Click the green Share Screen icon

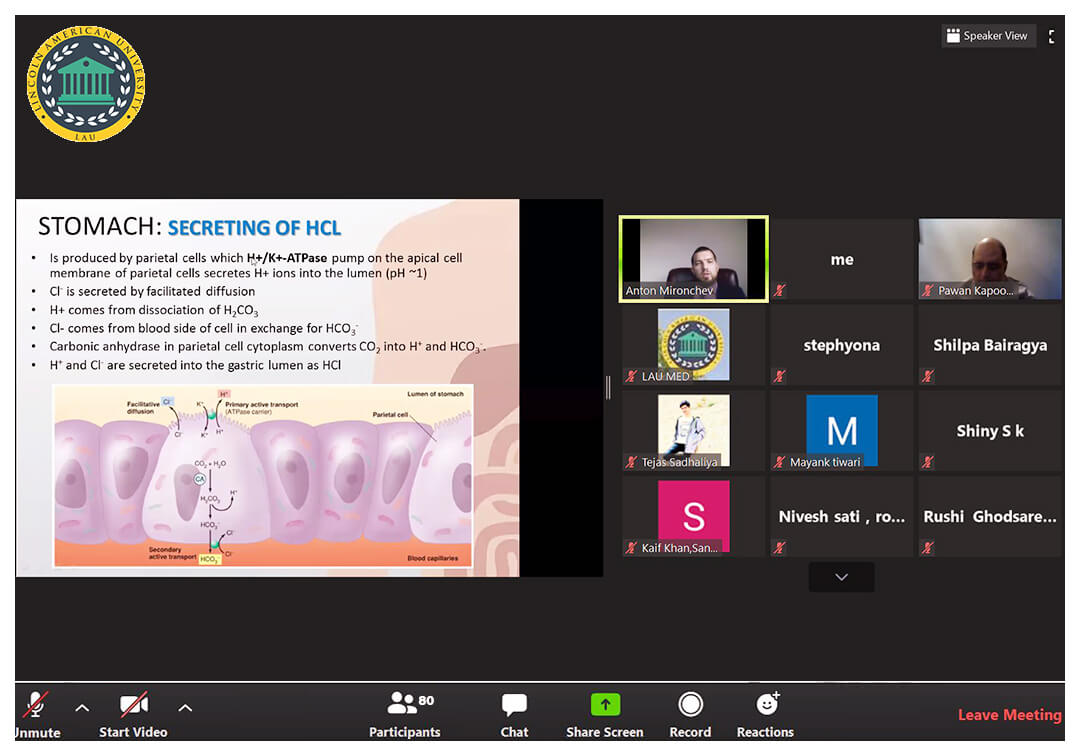tap(605, 704)
